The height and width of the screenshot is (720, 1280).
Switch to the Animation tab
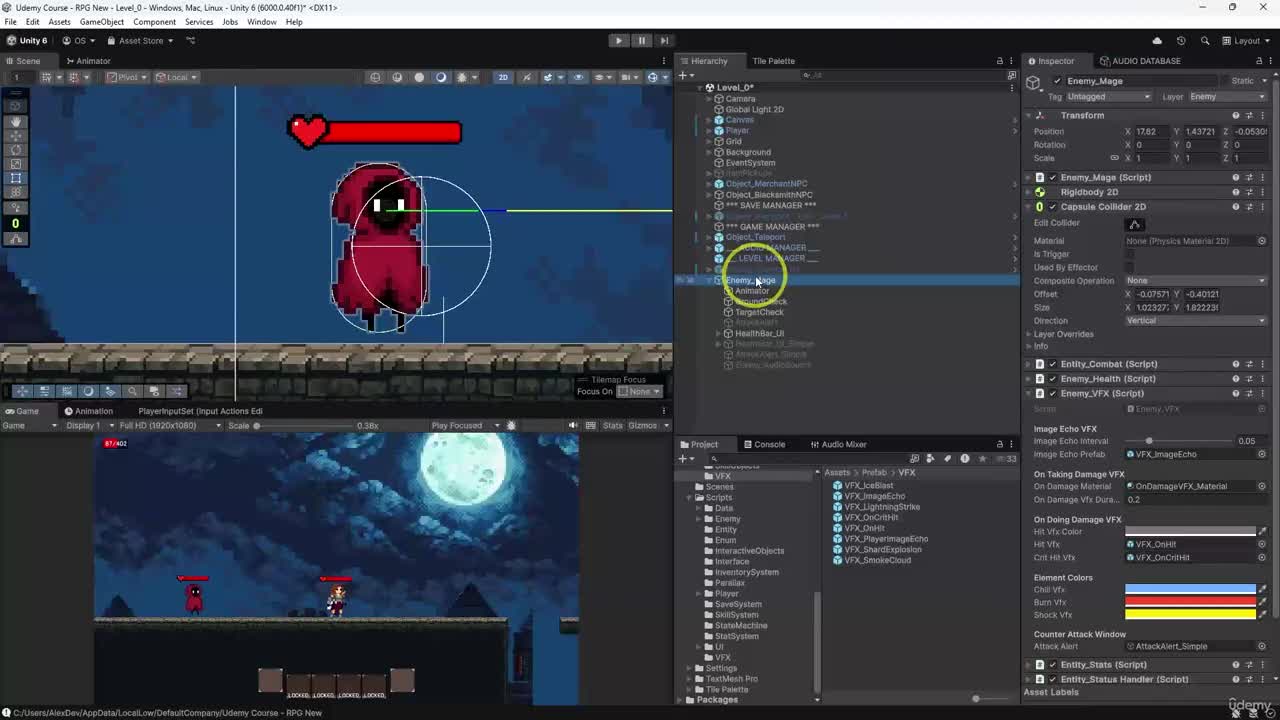[88, 411]
